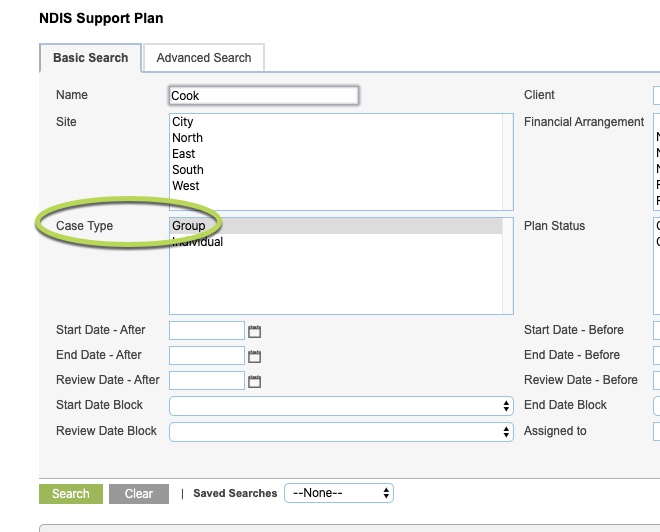Click the Start Date - After input
Image resolution: width=660 pixels, height=532 pixels.
tap(207, 330)
